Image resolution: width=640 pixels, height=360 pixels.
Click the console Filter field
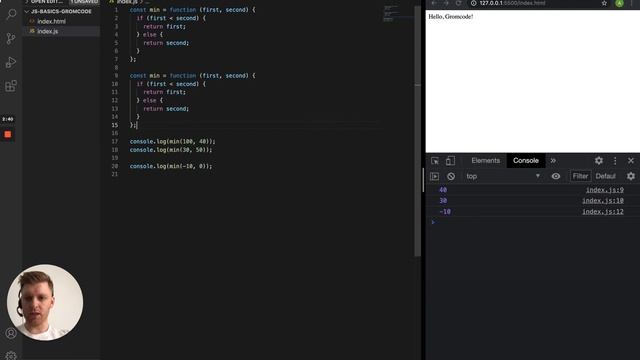(580, 176)
